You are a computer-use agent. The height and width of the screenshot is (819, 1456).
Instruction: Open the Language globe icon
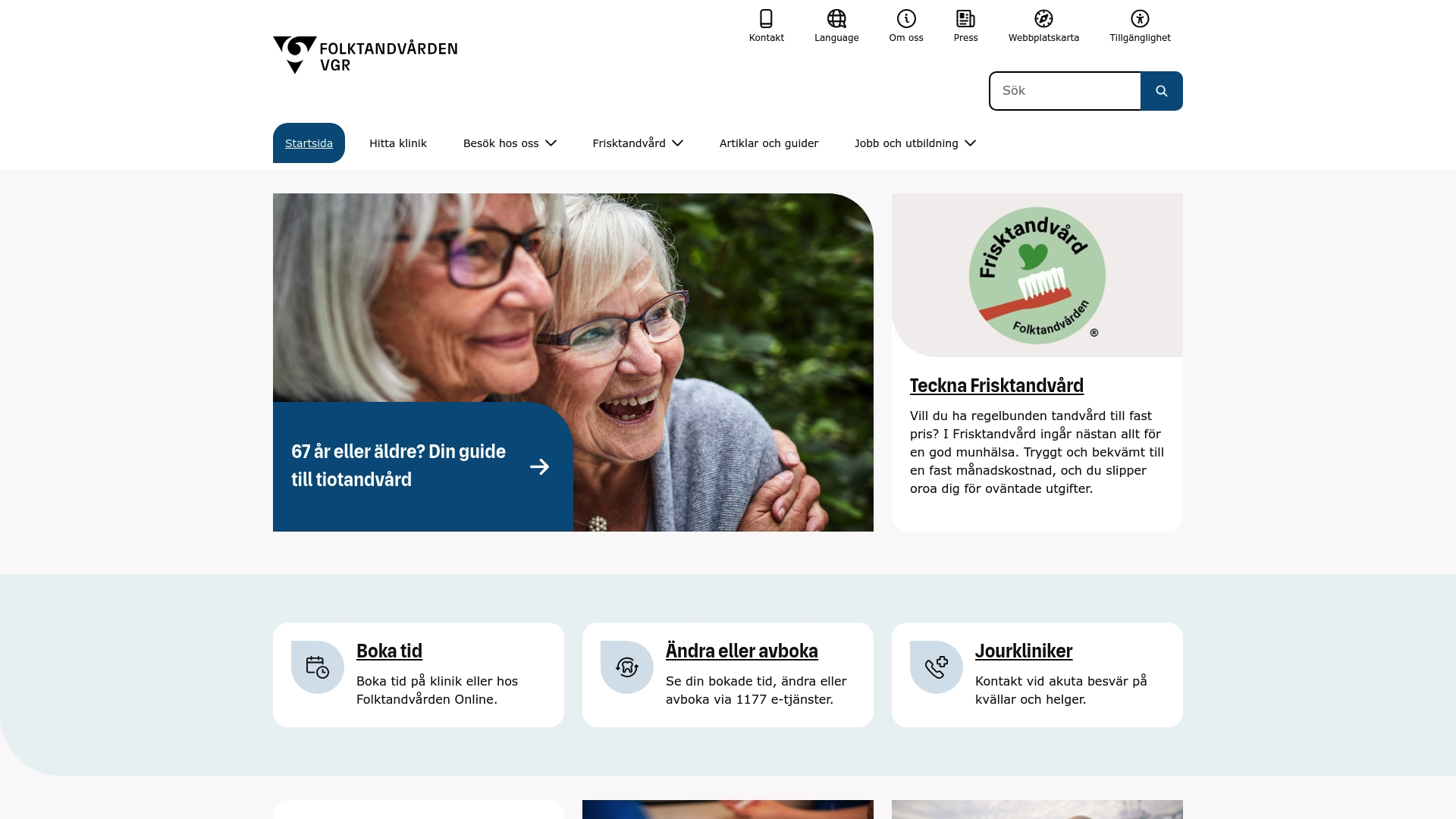coord(836,18)
